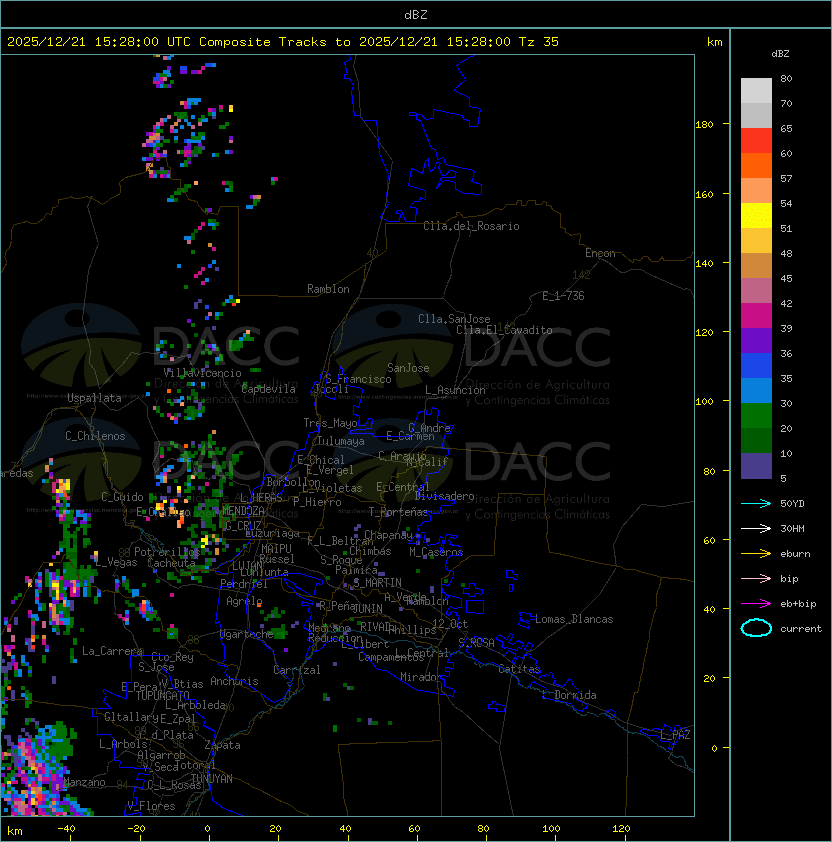Click the 'L_Asuncion' map label
The image size is (832, 842).
[455, 390]
